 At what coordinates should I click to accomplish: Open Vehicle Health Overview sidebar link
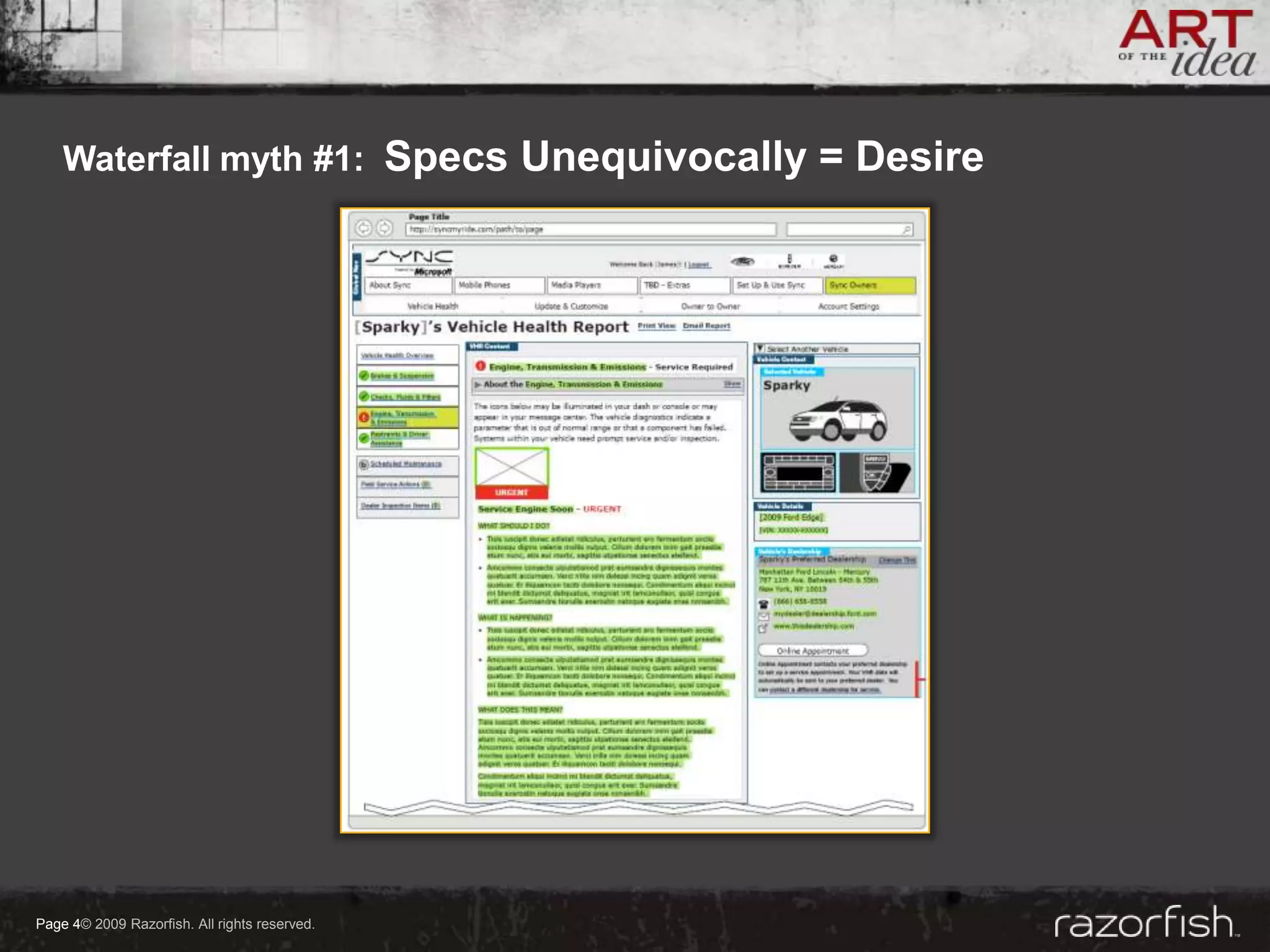click(x=397, y=356)
